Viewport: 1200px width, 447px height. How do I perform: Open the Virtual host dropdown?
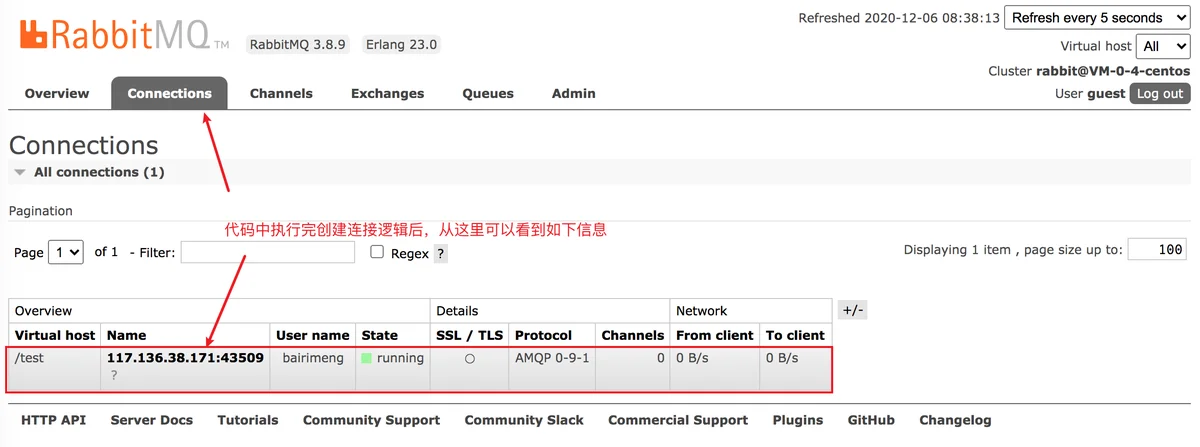click(1163, 46)
